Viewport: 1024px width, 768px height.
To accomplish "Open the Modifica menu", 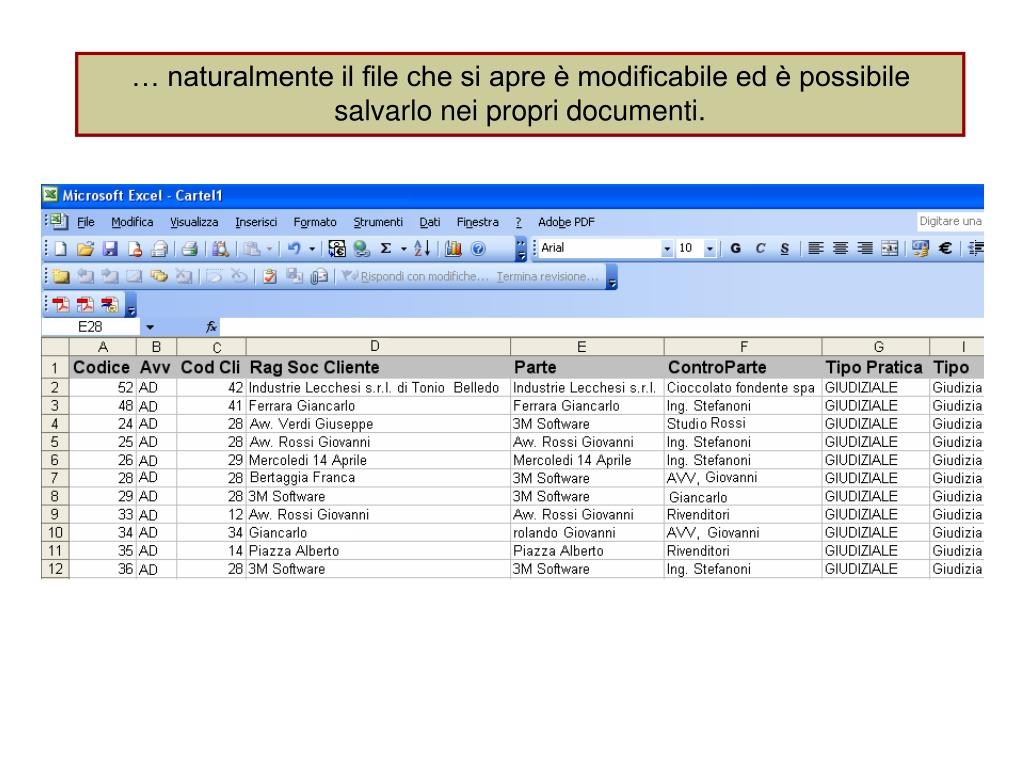I will 132,222.
